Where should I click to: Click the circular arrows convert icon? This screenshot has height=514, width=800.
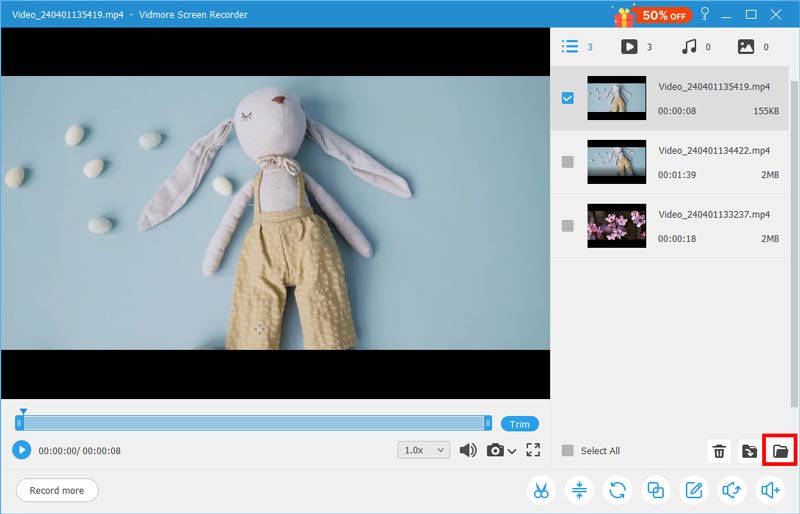618,490
